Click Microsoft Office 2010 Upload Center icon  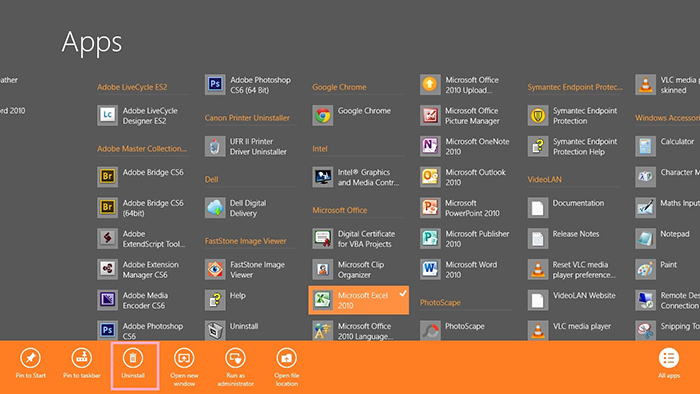click(x=430, y=84)
